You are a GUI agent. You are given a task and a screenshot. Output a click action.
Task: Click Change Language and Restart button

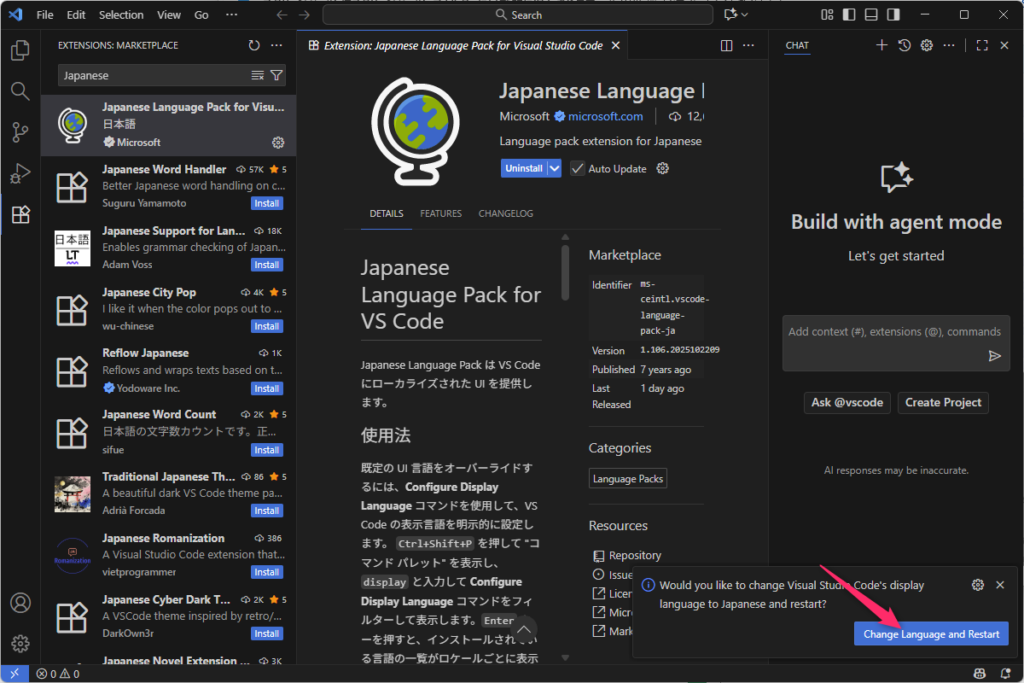coord(930,634)
